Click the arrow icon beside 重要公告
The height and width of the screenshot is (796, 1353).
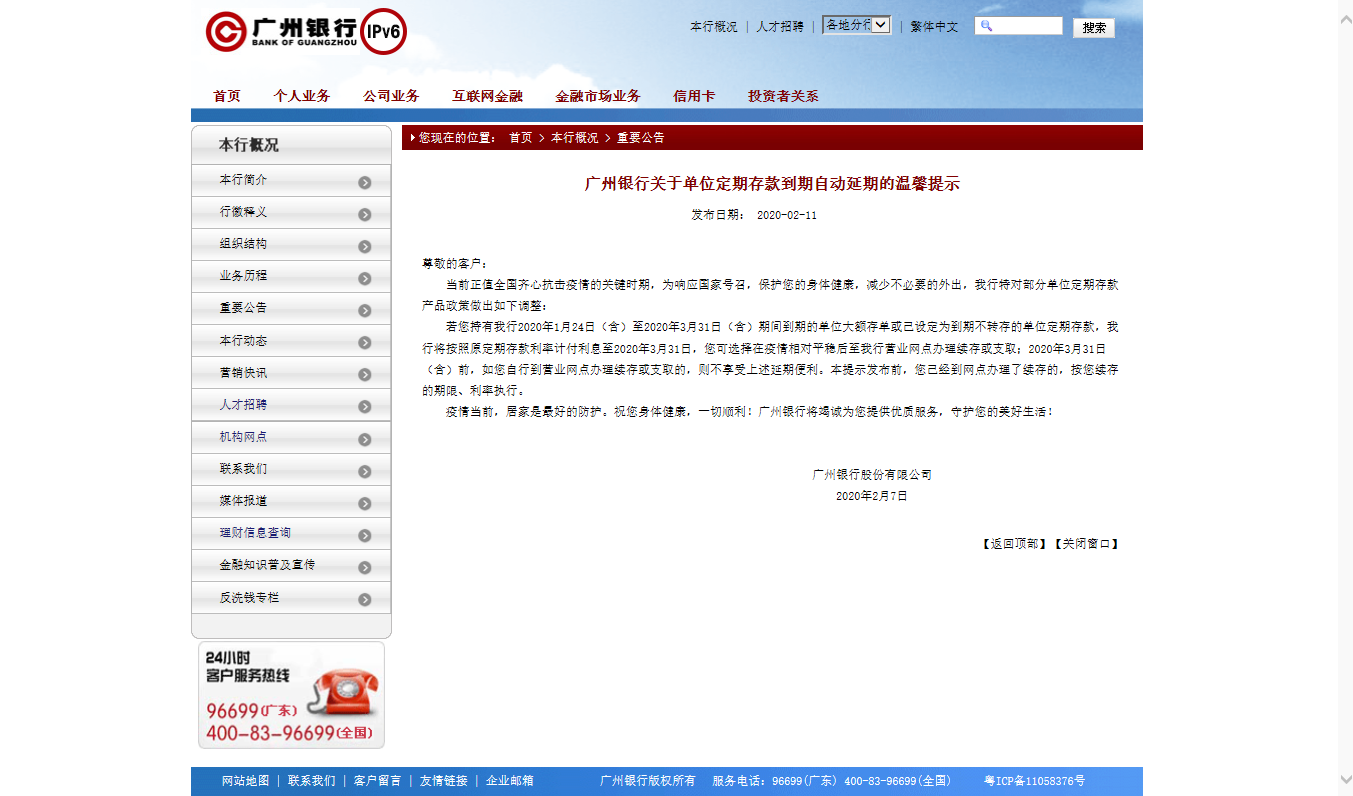coord(365,310)
